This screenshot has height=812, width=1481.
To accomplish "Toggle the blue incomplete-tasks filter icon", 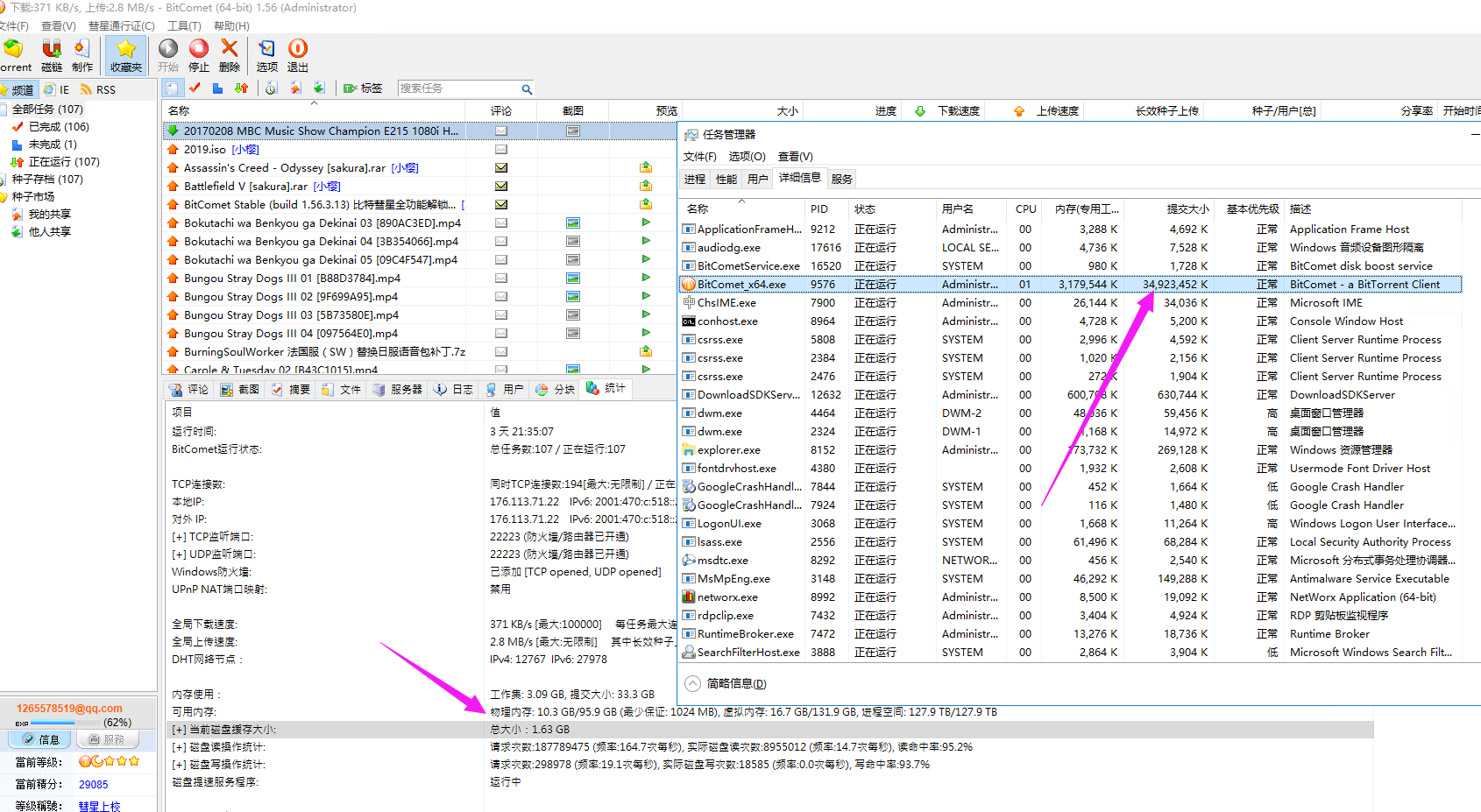I will click(217, 88).
